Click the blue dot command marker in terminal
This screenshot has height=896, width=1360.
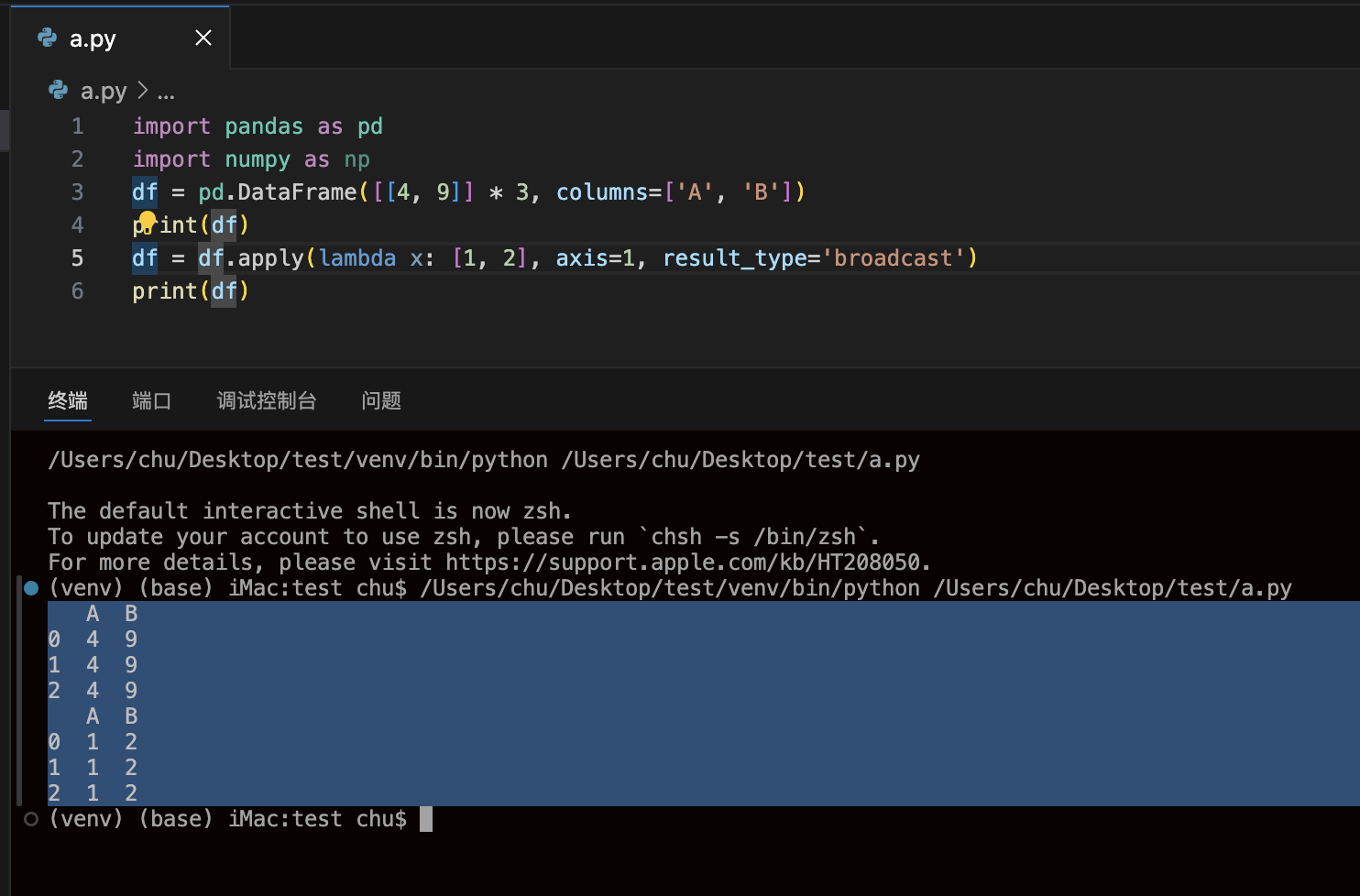point(31,588)
